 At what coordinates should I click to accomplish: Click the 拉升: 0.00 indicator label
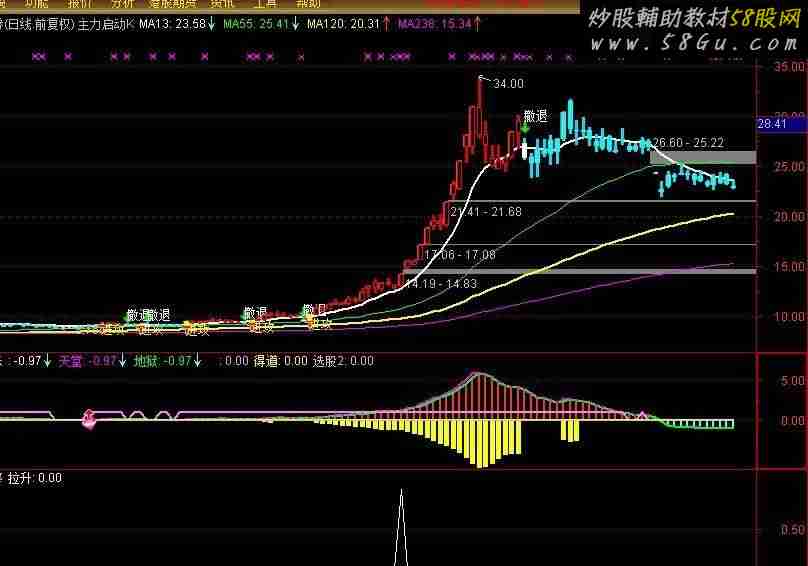(35, 478)
